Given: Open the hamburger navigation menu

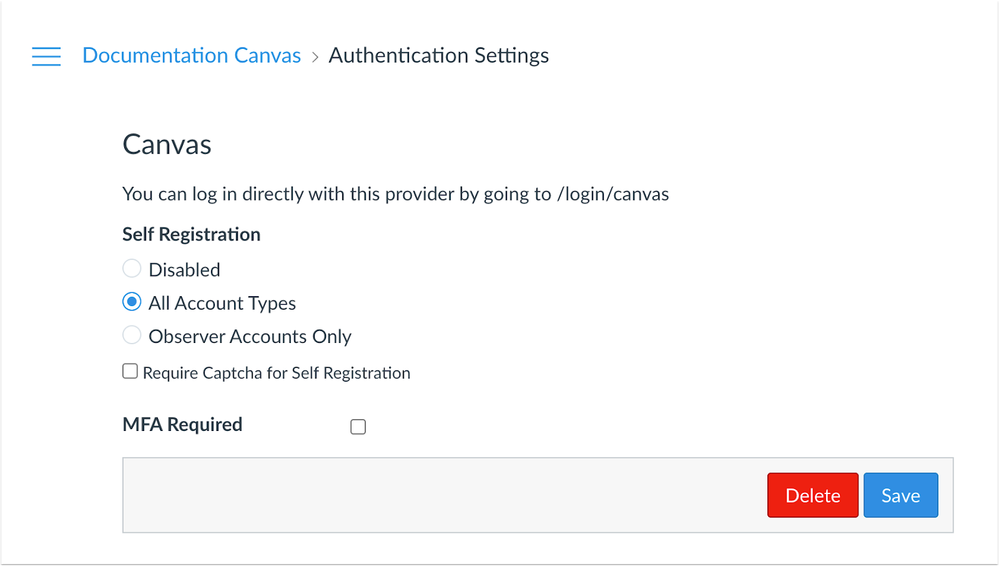Looking at the screenshot, I should click(x=47, y=56).
